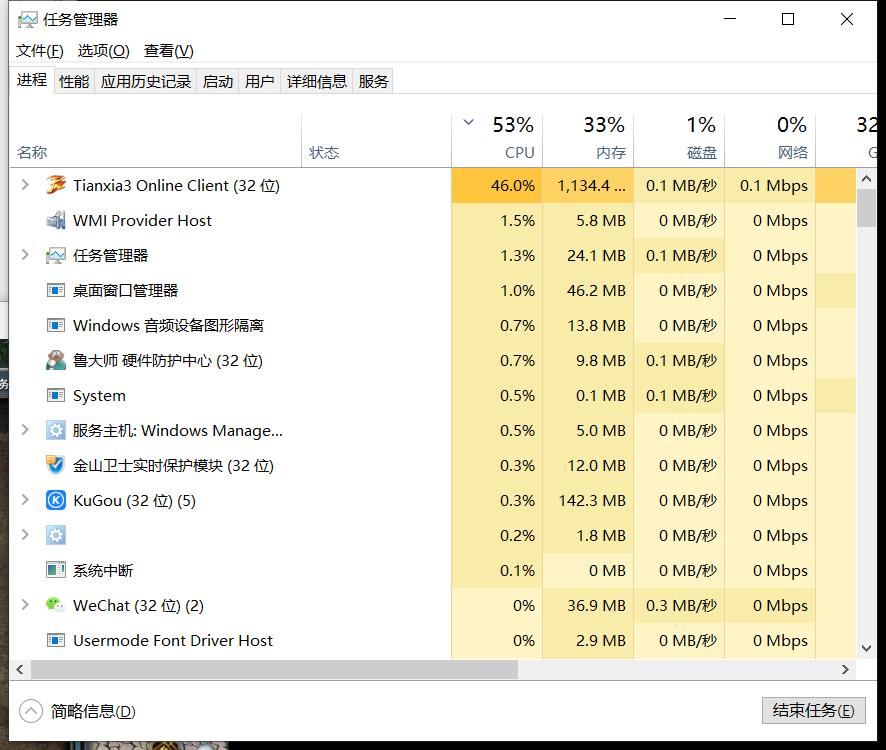The image size is (886, 750).
Task: Select the 1.5% CPU cell
Action: click(x=497, y=220)
